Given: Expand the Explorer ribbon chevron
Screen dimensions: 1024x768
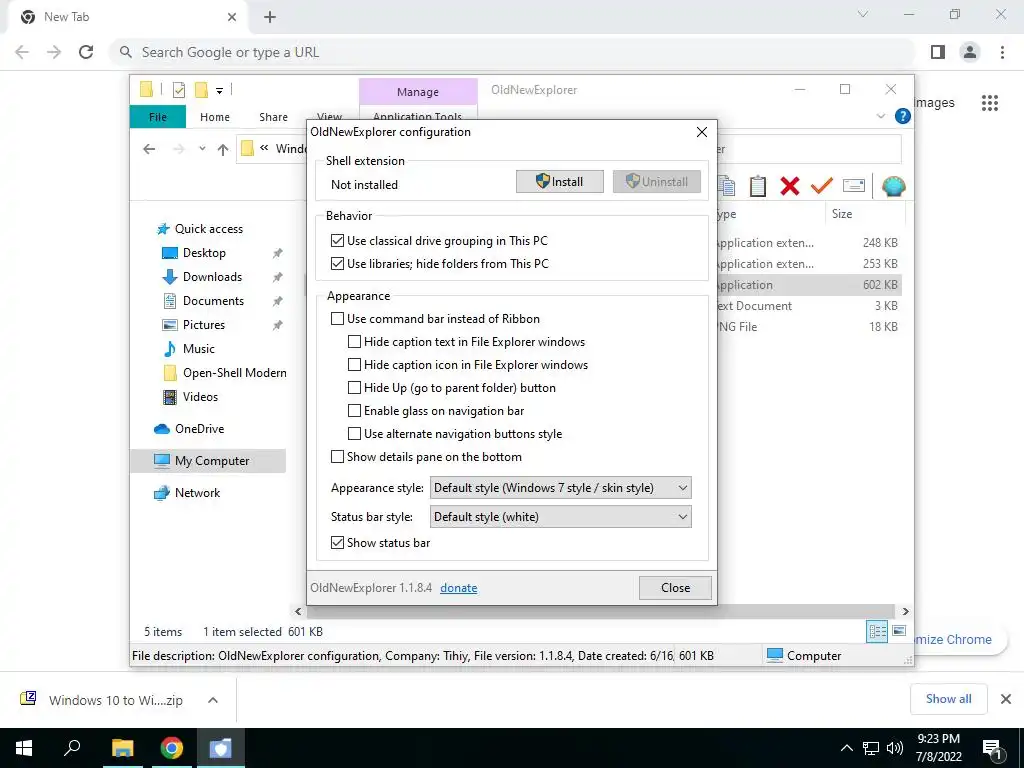Looking at the screenshot, I should pos(880,116).
